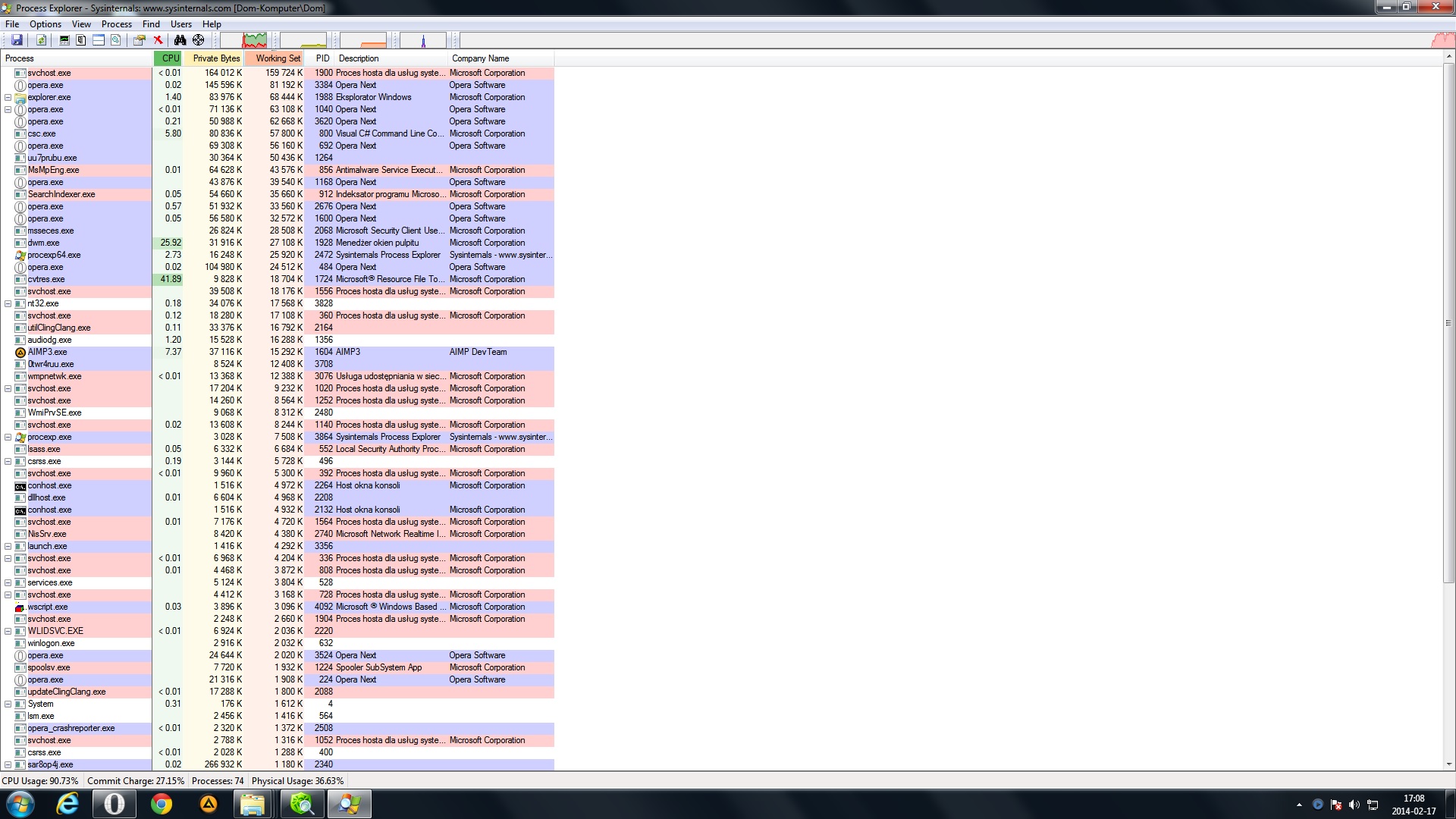
Task: Select the MsMpEng.exe process row
Action: [x=278, y=171]
